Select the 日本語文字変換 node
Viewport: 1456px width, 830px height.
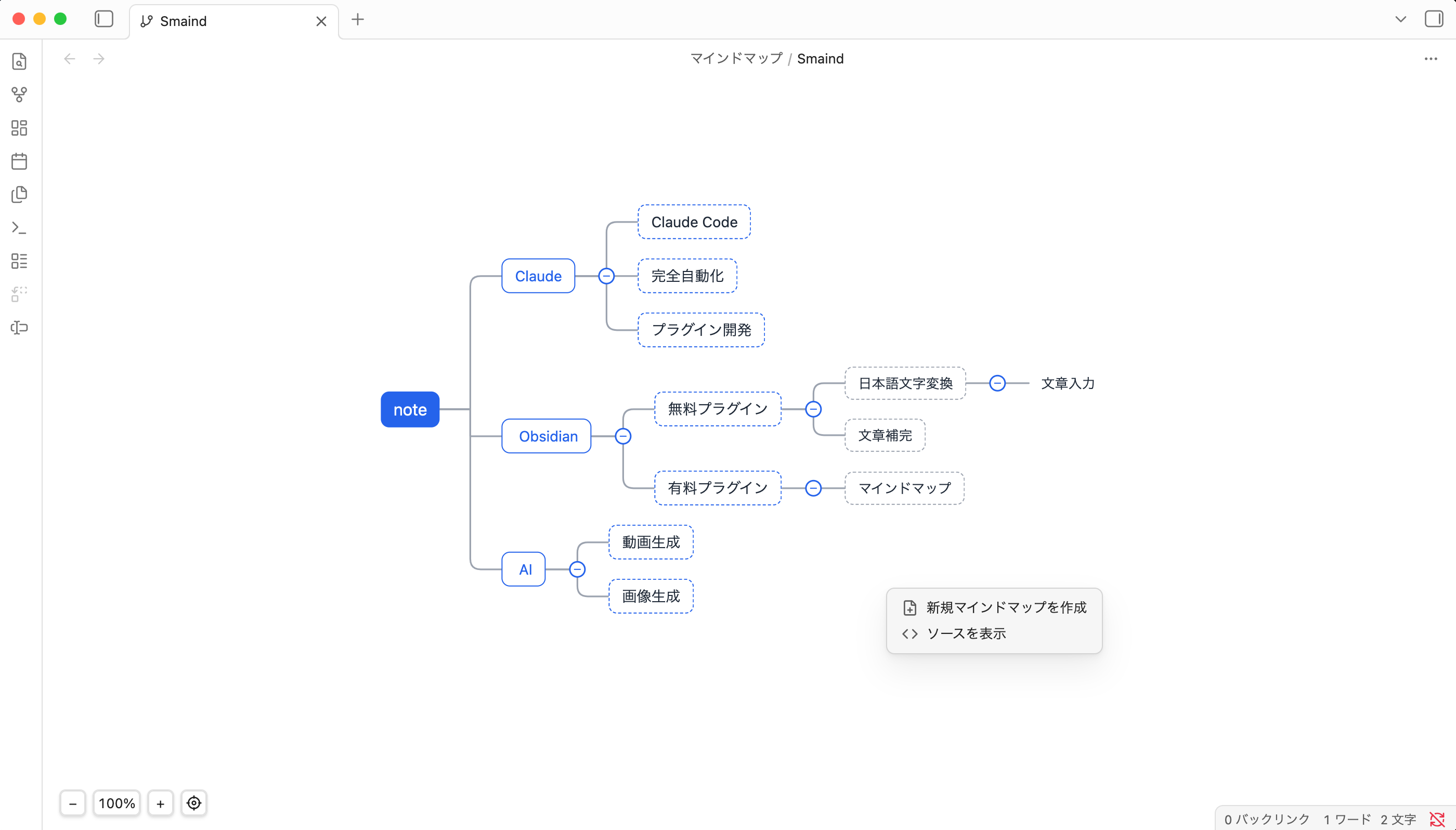905,383
